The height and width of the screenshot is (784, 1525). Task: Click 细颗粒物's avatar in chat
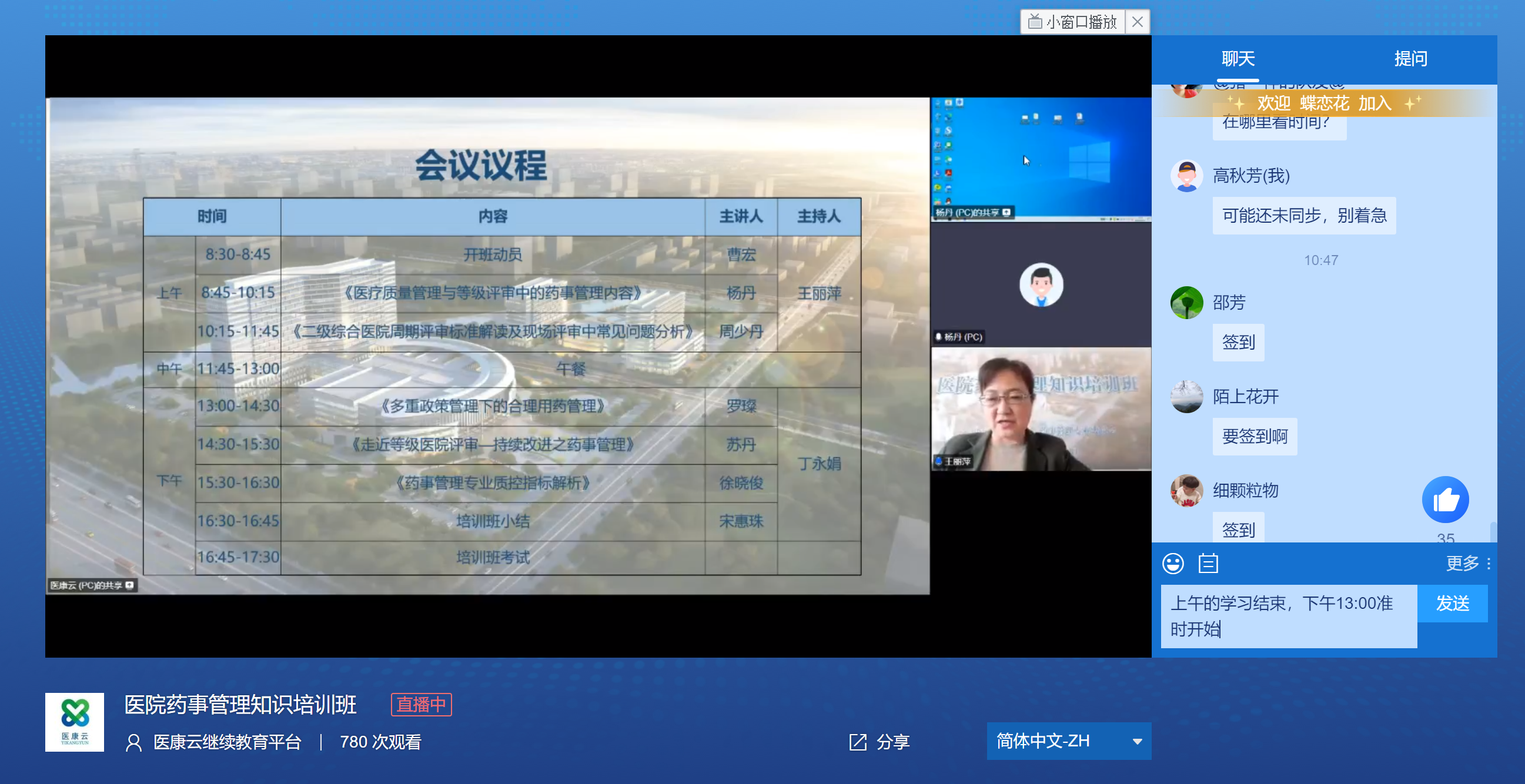click(x=1186, y=491)
